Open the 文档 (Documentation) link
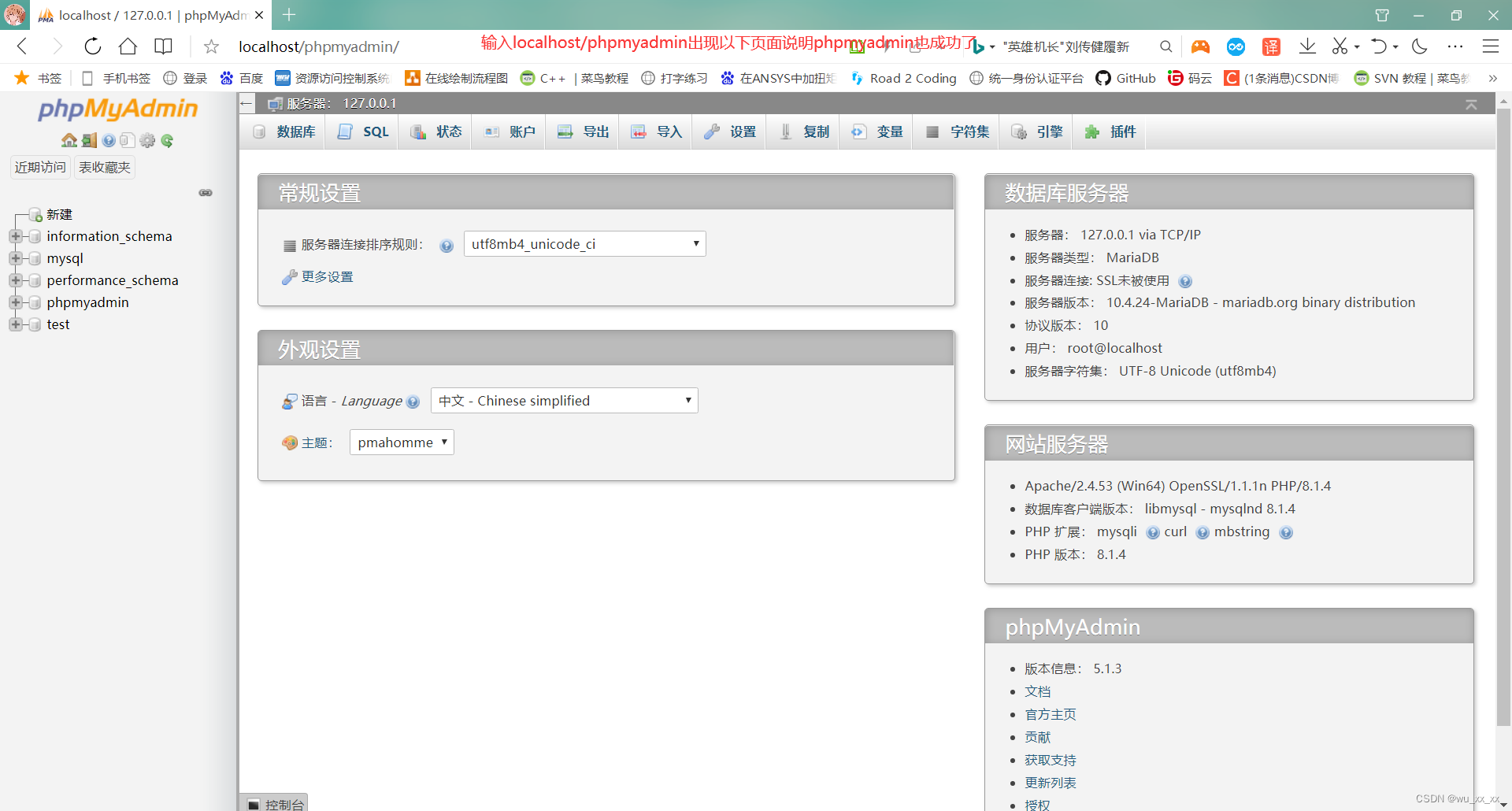Screen dimensions: 1512x811 coord(1037,691)
